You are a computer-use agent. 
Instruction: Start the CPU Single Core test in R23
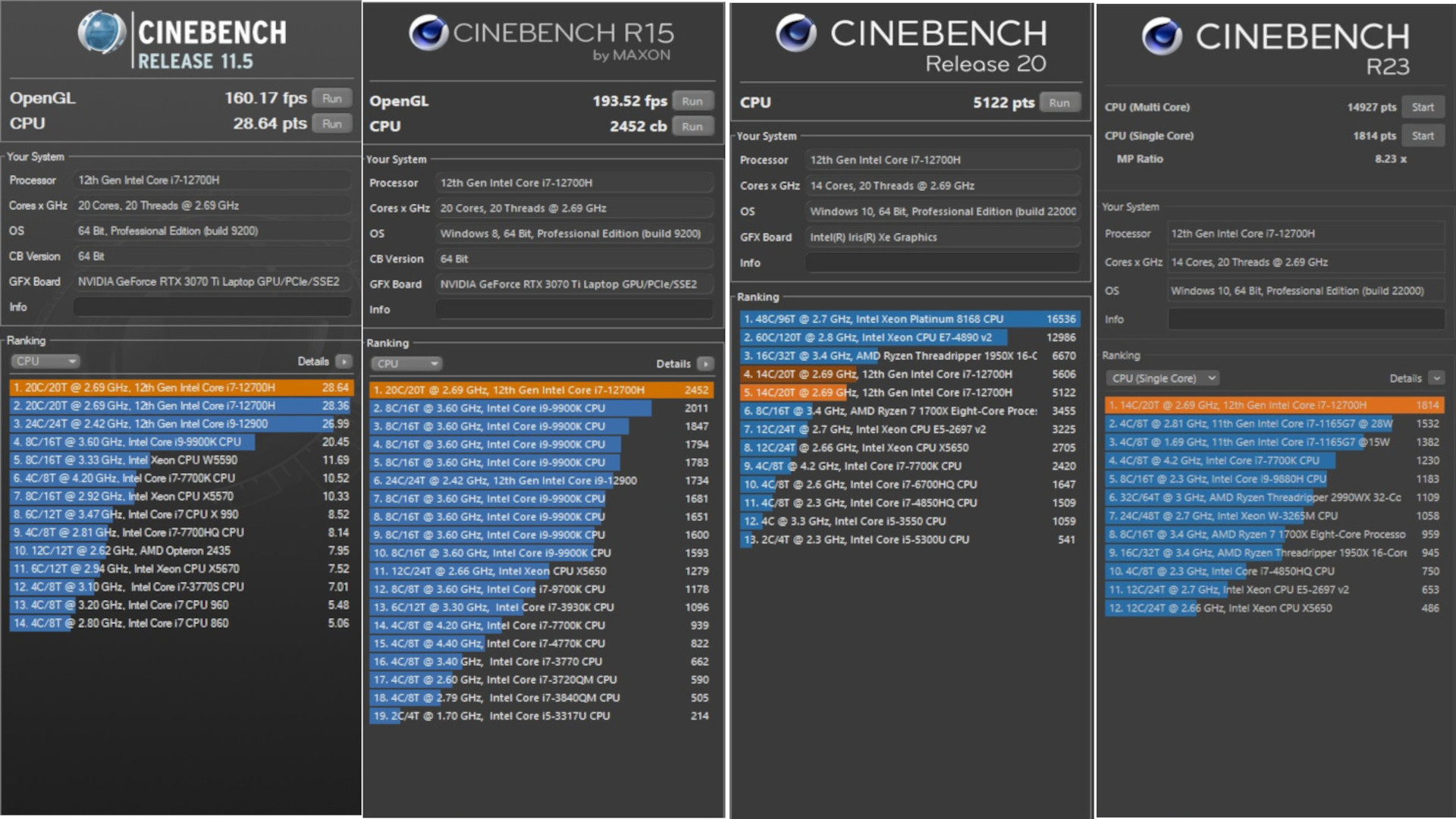click(1422, 136)
